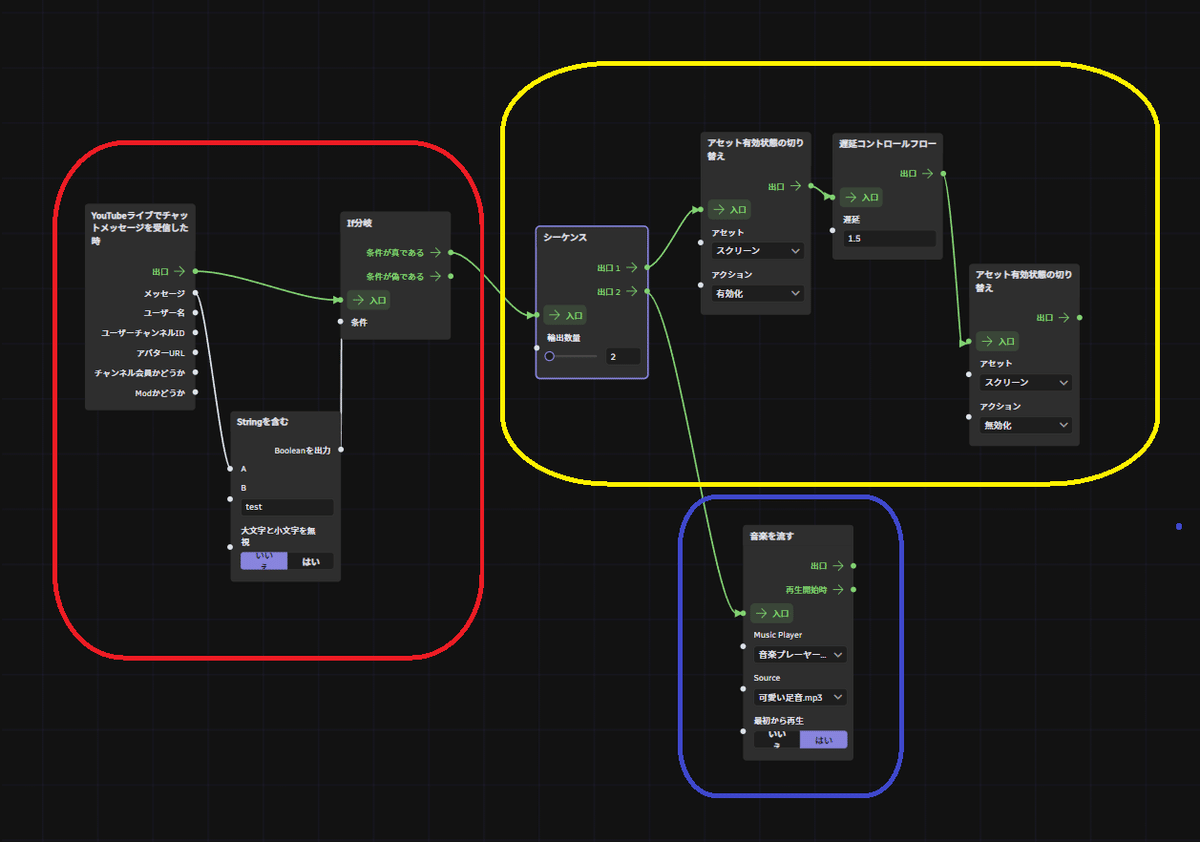
Task: Click the B text field containing test
Action: (287, 507)
